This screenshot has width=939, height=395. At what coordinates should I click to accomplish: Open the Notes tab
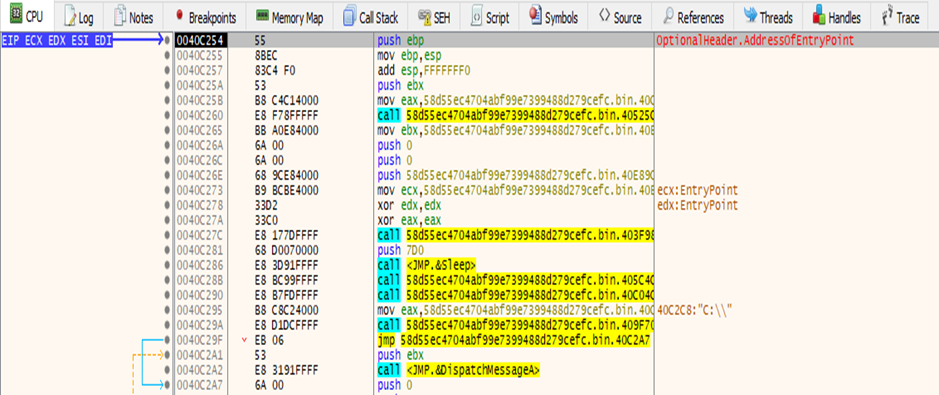coord(134,17)
